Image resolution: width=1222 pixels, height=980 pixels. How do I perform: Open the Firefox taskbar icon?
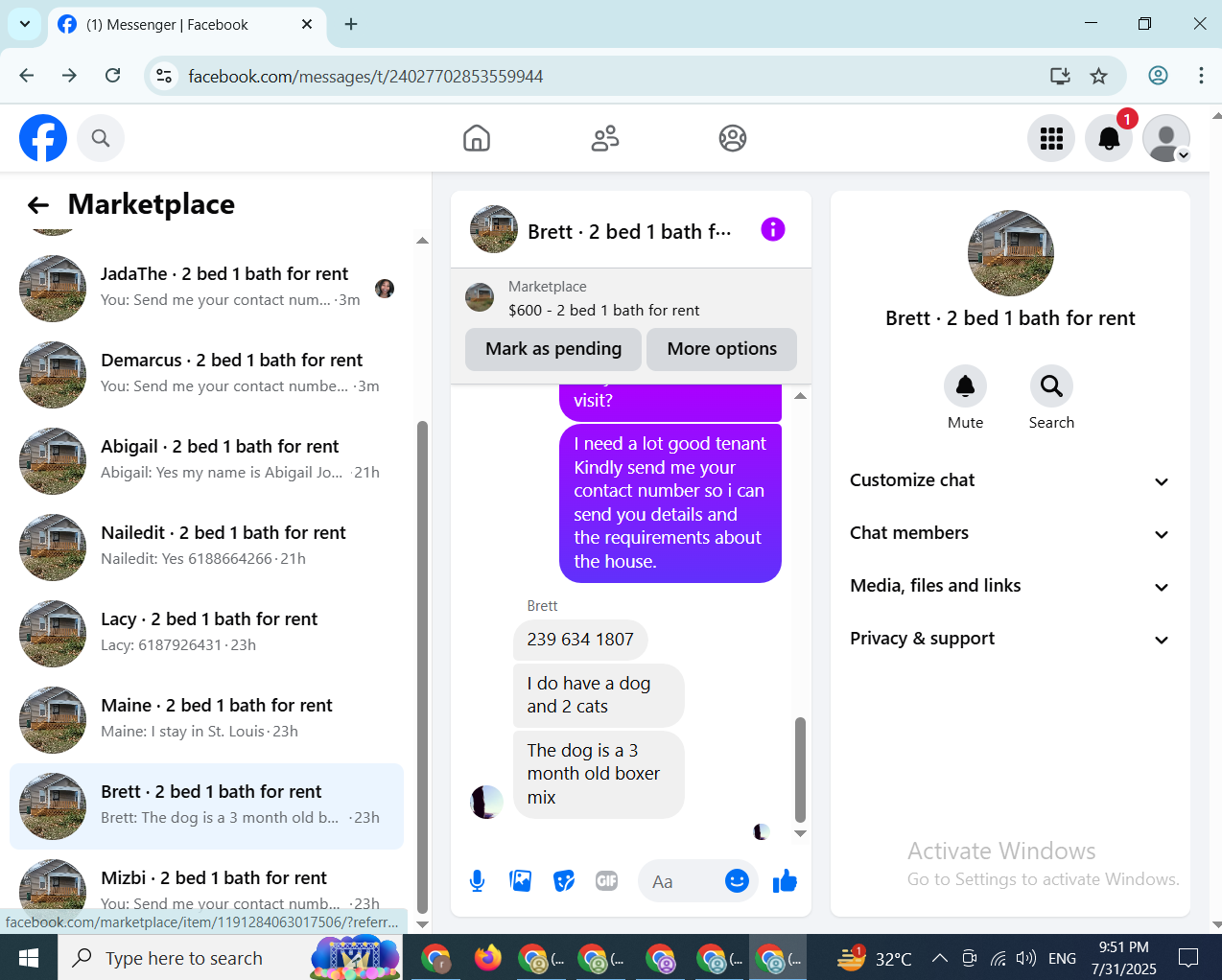tap(487, 958)
